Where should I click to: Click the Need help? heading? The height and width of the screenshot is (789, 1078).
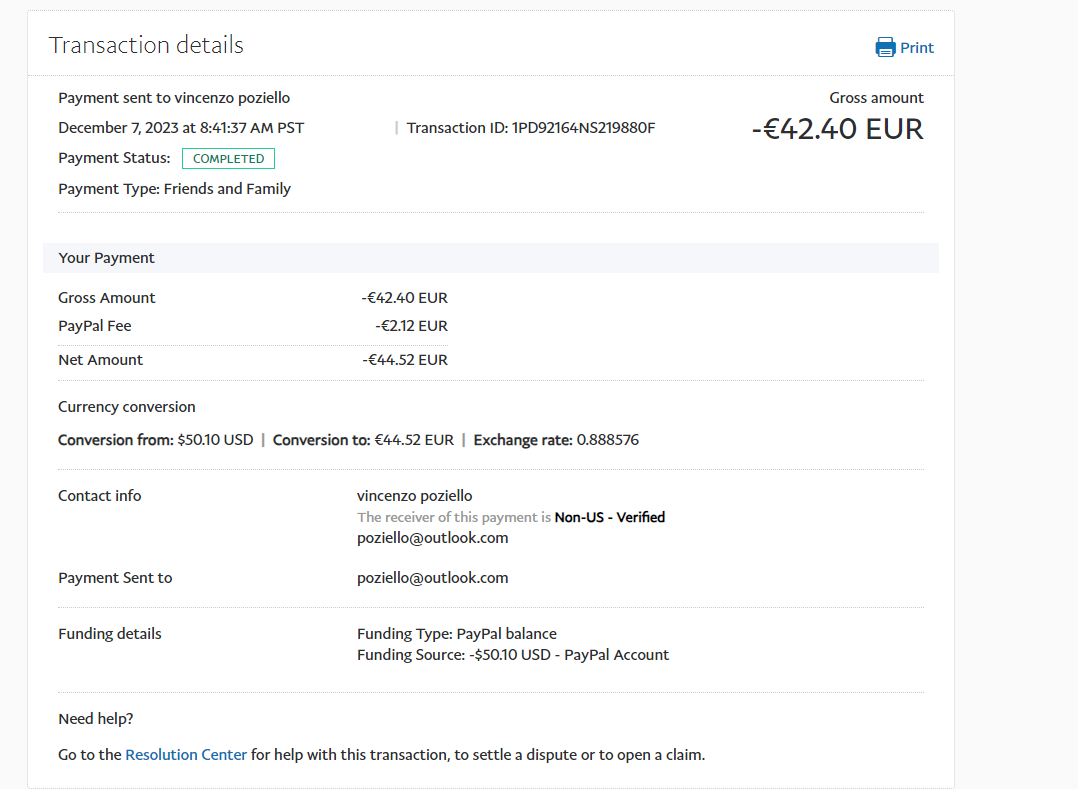point(96,719)
